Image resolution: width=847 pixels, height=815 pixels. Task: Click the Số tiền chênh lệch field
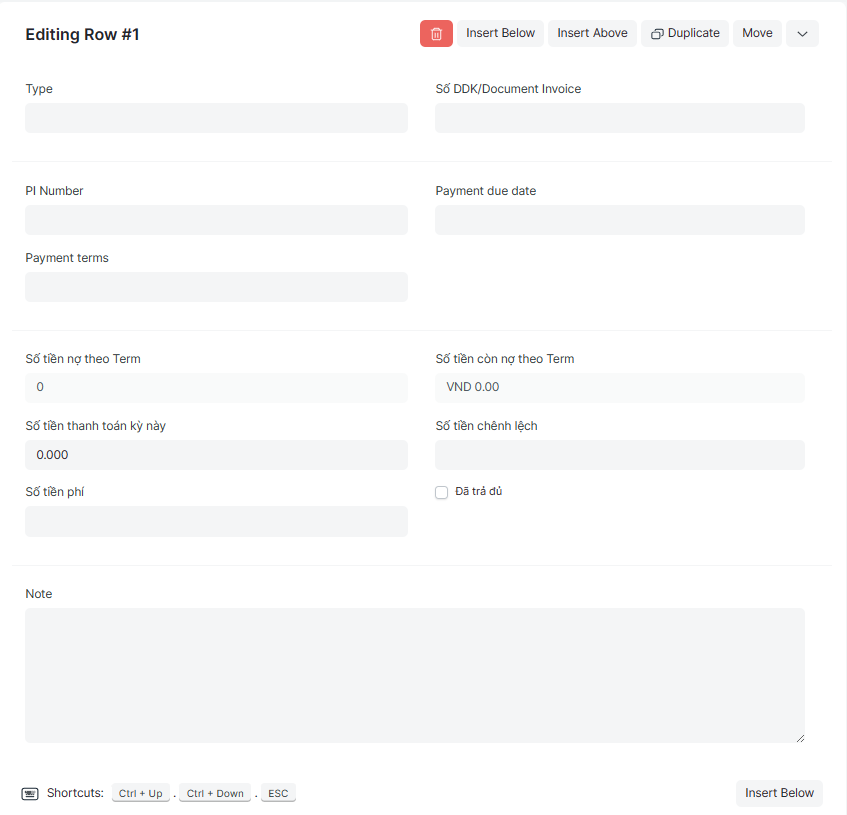pyautogui.click(x=619, y=455)
